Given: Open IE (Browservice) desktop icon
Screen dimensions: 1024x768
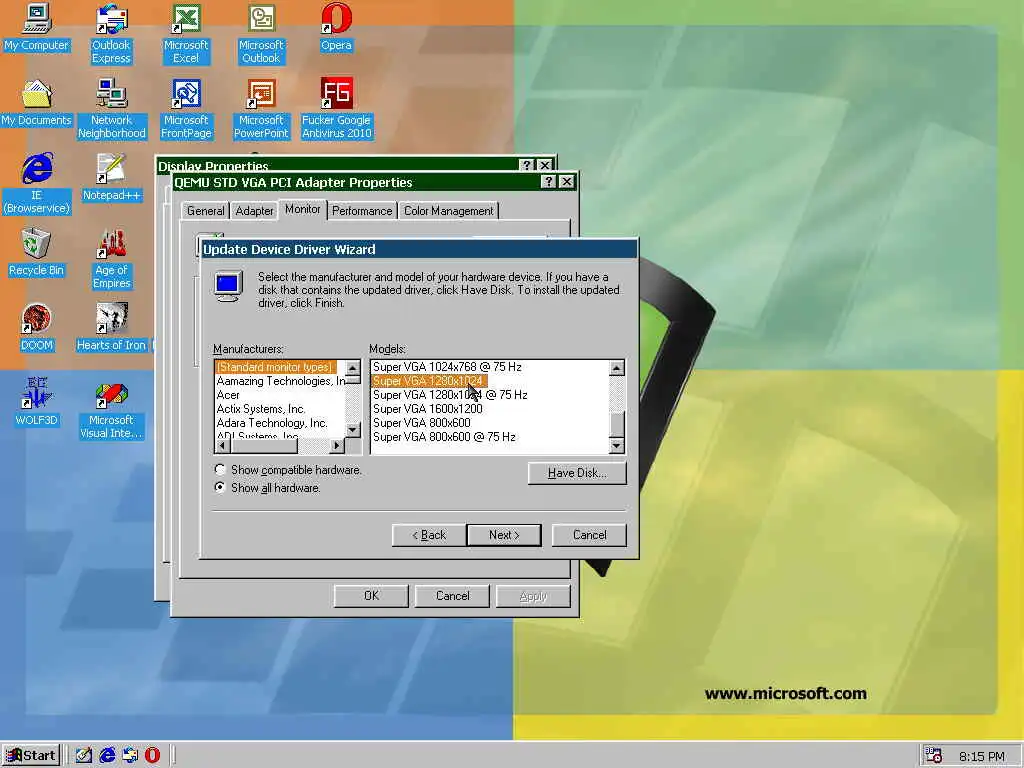Looking at the screenshot, I should pyautogui.click(x=37, y=184).
